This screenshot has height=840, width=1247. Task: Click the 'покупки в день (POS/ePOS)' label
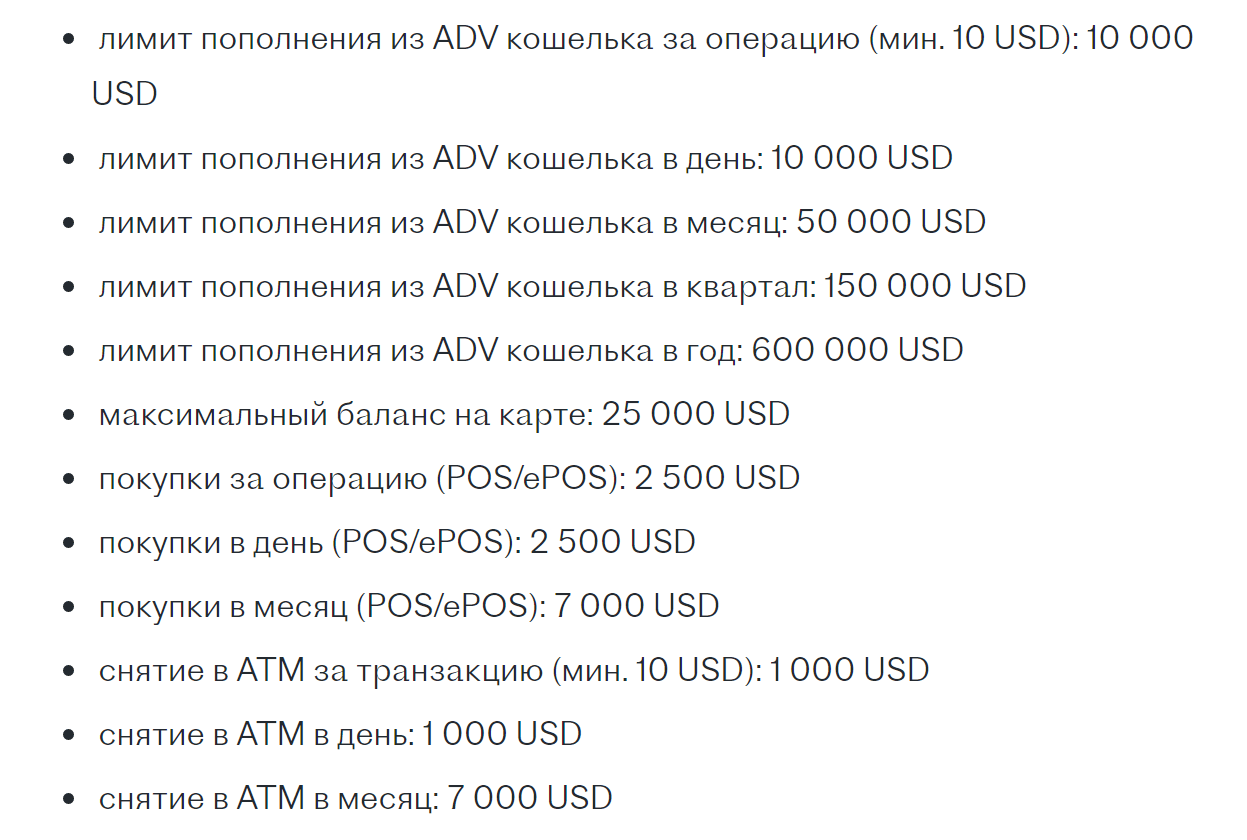click(310, 542)
